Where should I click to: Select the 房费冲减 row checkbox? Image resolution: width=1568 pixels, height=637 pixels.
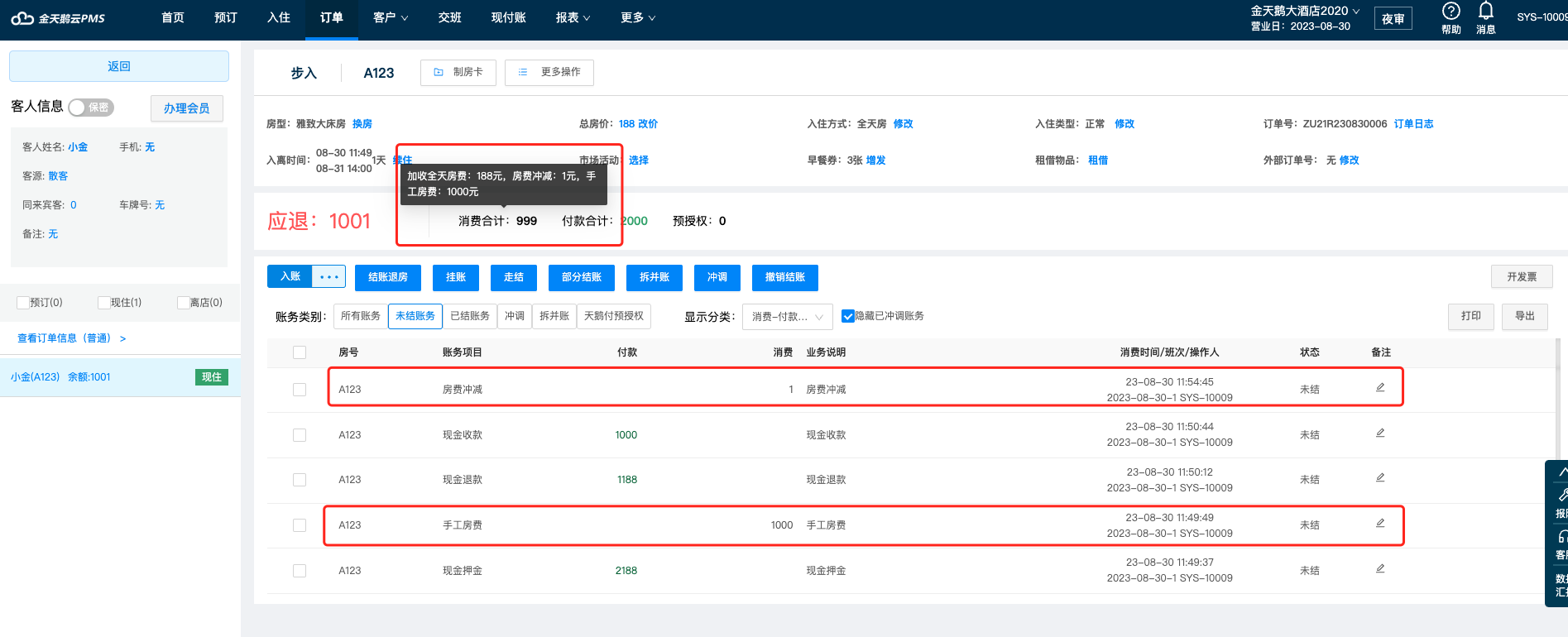point(300,390)
